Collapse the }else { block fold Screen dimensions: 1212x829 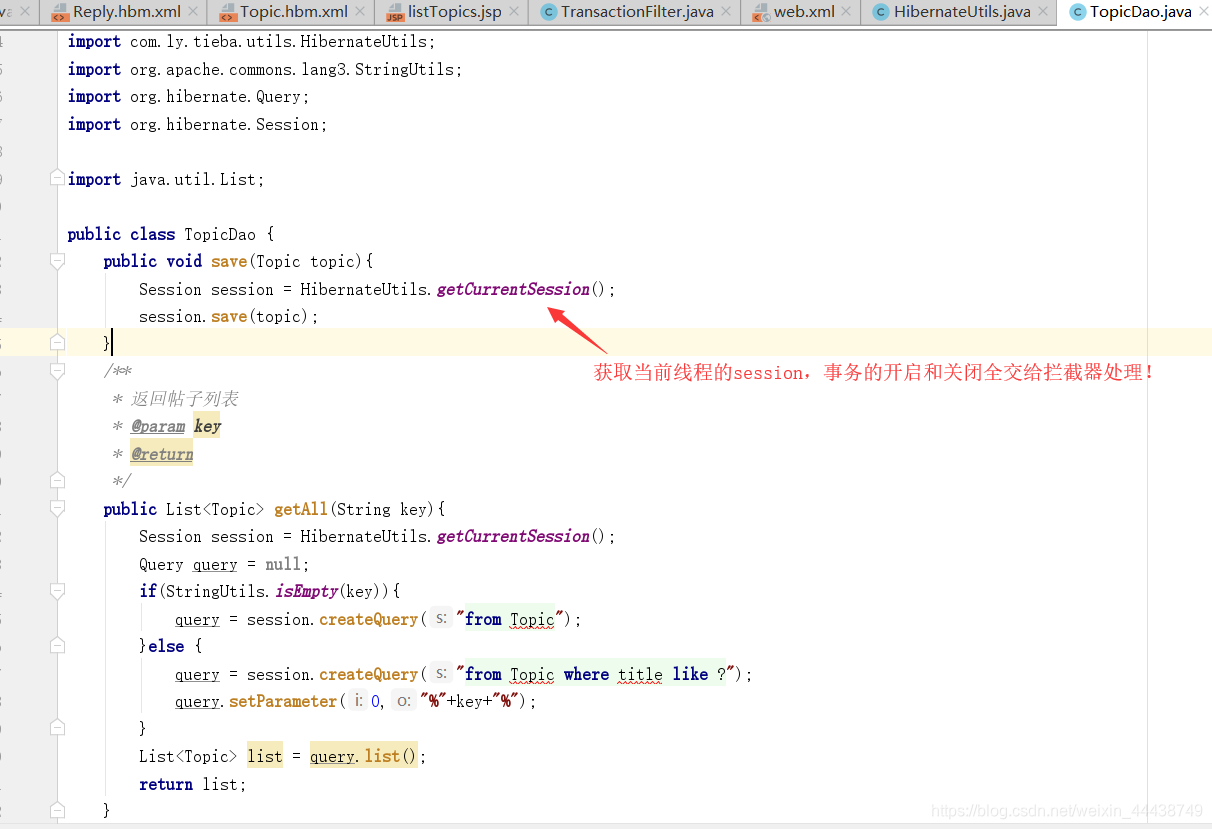pos(57,646)
